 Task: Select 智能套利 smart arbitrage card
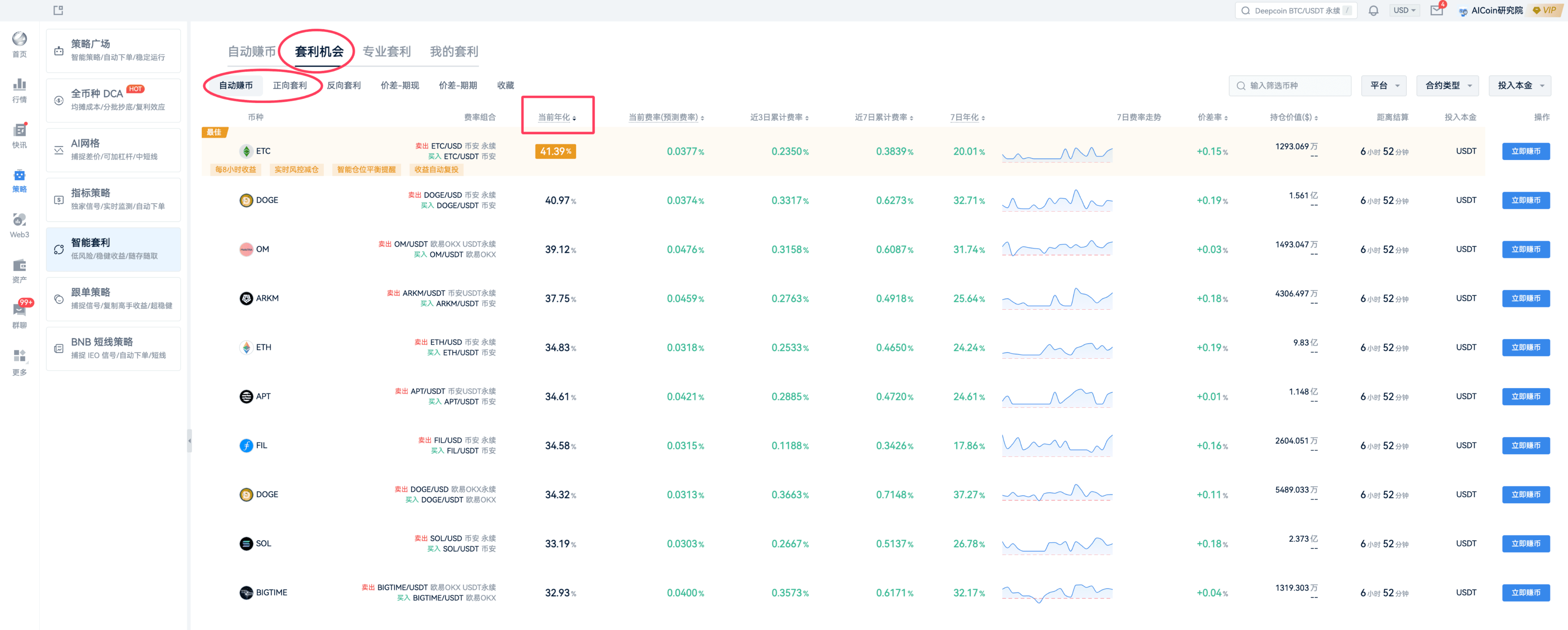click(113, 249)
